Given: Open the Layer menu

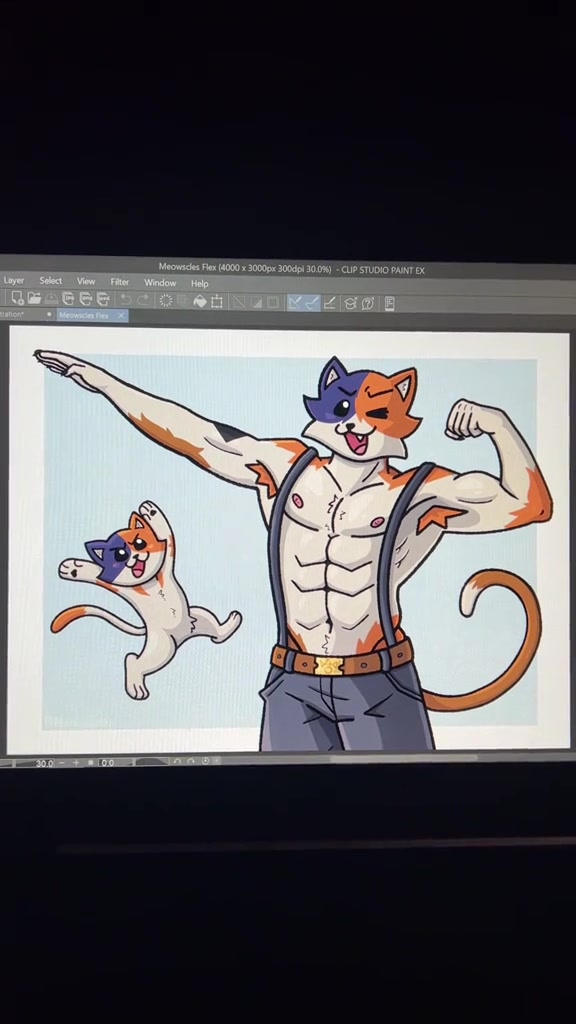Looking at the screenshot, I should coord(14,280).
